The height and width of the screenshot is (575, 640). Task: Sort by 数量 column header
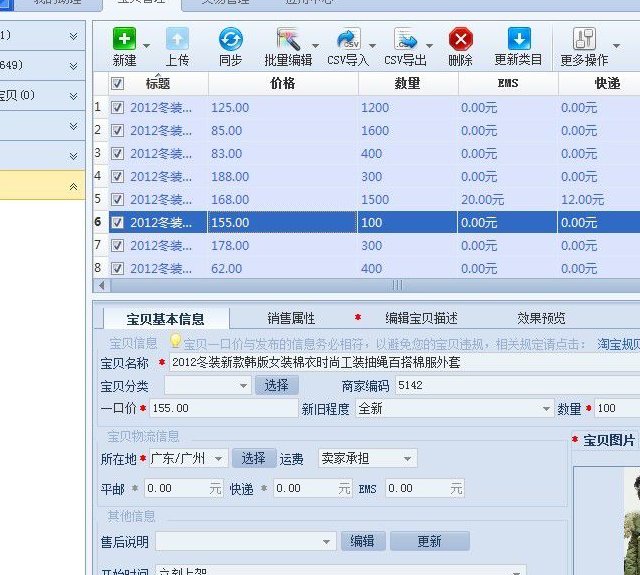point(407,84)
